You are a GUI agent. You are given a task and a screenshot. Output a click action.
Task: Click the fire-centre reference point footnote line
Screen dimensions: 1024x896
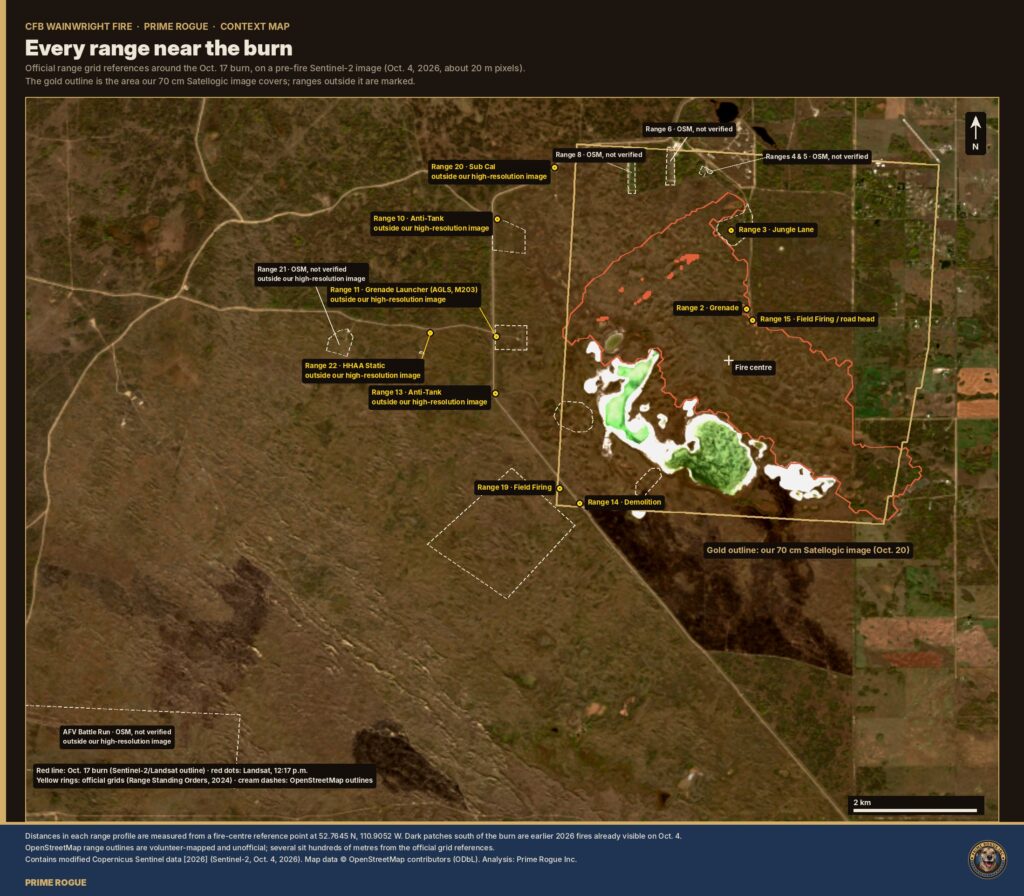(353, 836)
